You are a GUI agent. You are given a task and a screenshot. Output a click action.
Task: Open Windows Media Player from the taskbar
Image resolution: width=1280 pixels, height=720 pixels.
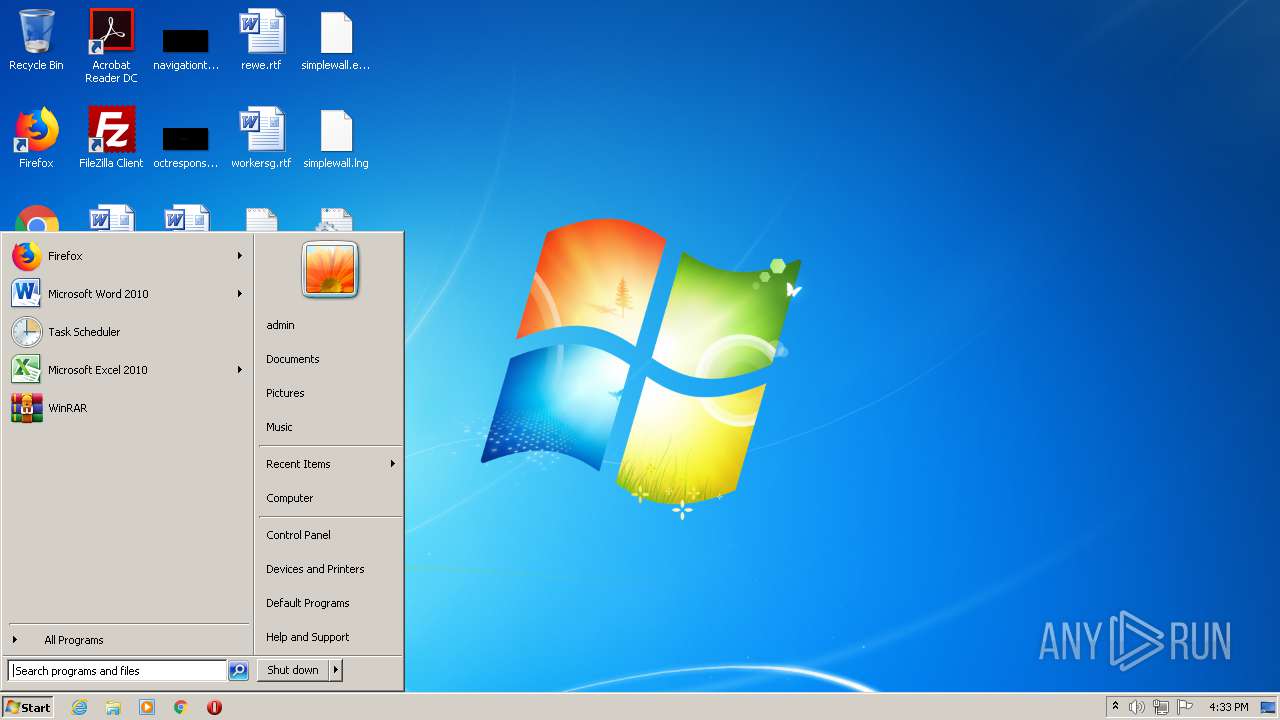tap(147, 707)
